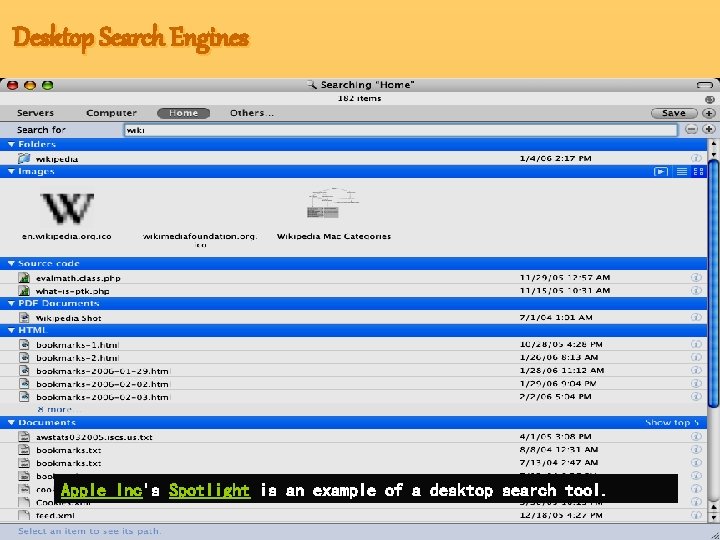Click the plus button next to Save
This screenshot has height=540, width=720.
pyautogui.click(x=709, y=113)
